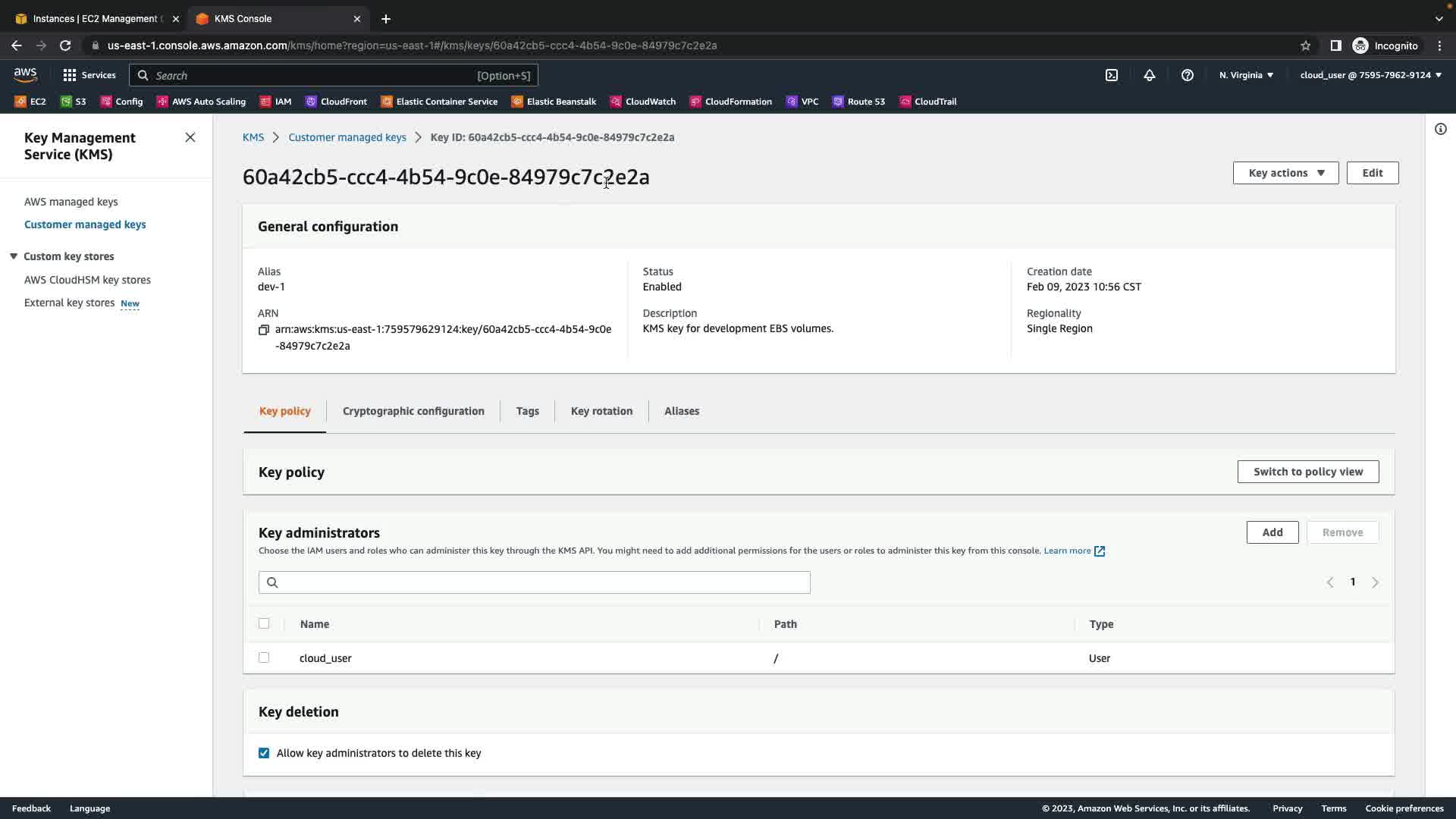Open the notifications bell
The width and height of the screenshot is (1456, 819).
coord(1150,75)
